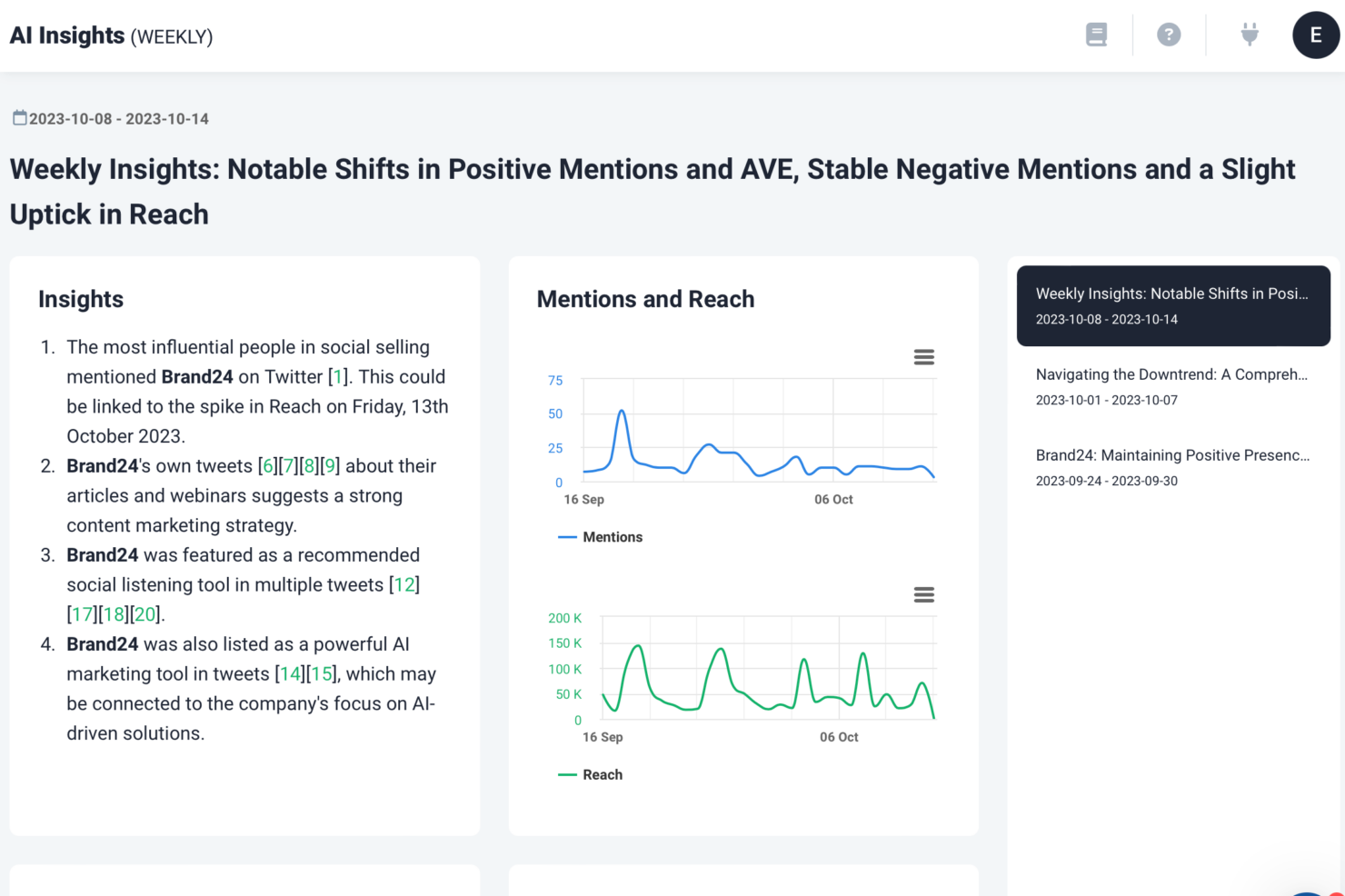Open tweet reference link [1]
Screen dimensions: 1345x896
click(x=338, y=377)
